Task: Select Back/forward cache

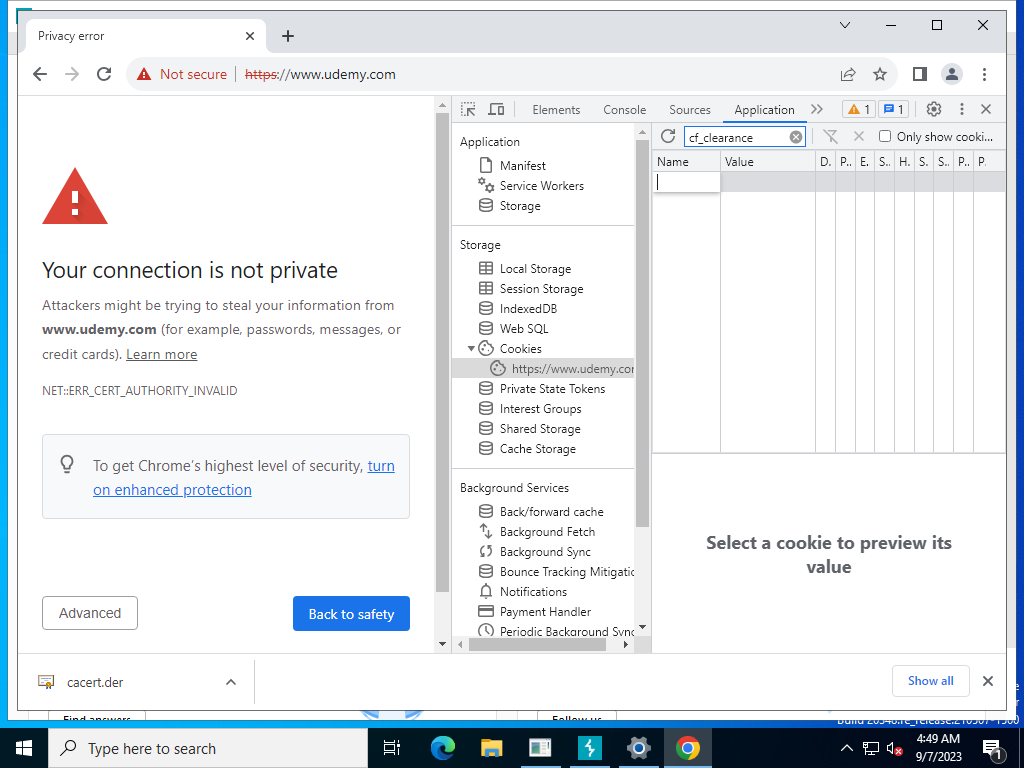Action: pyautogui.click(x=551, y=511)
